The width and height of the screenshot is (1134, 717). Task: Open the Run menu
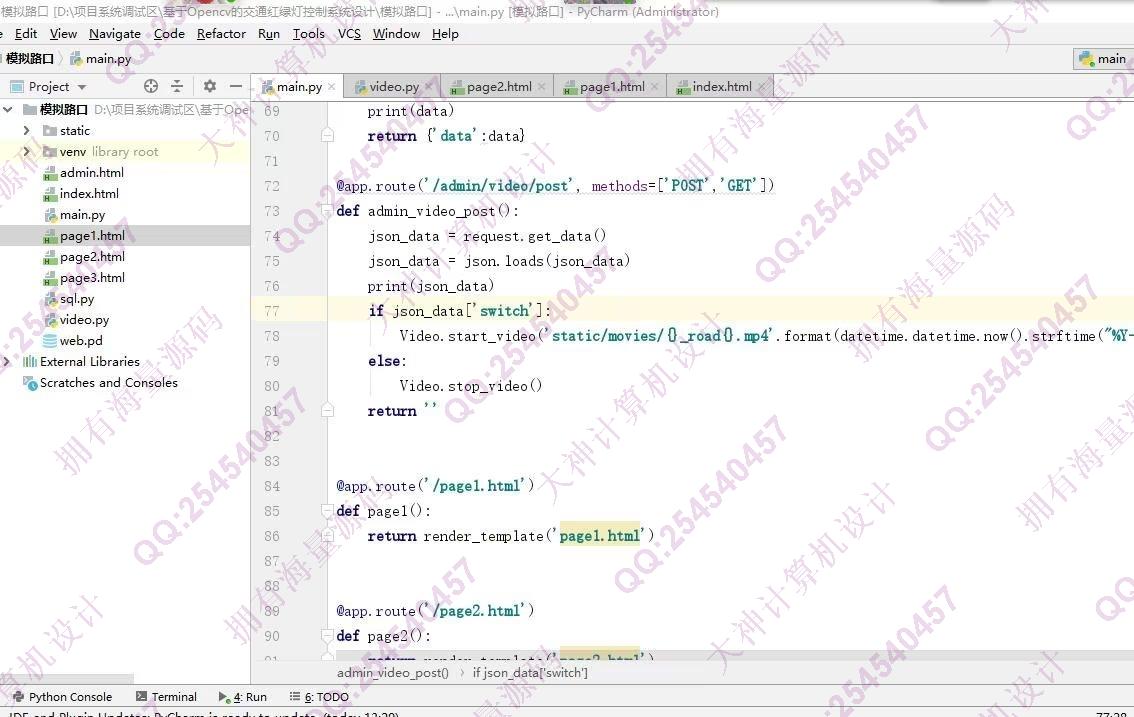click(268, 34)
